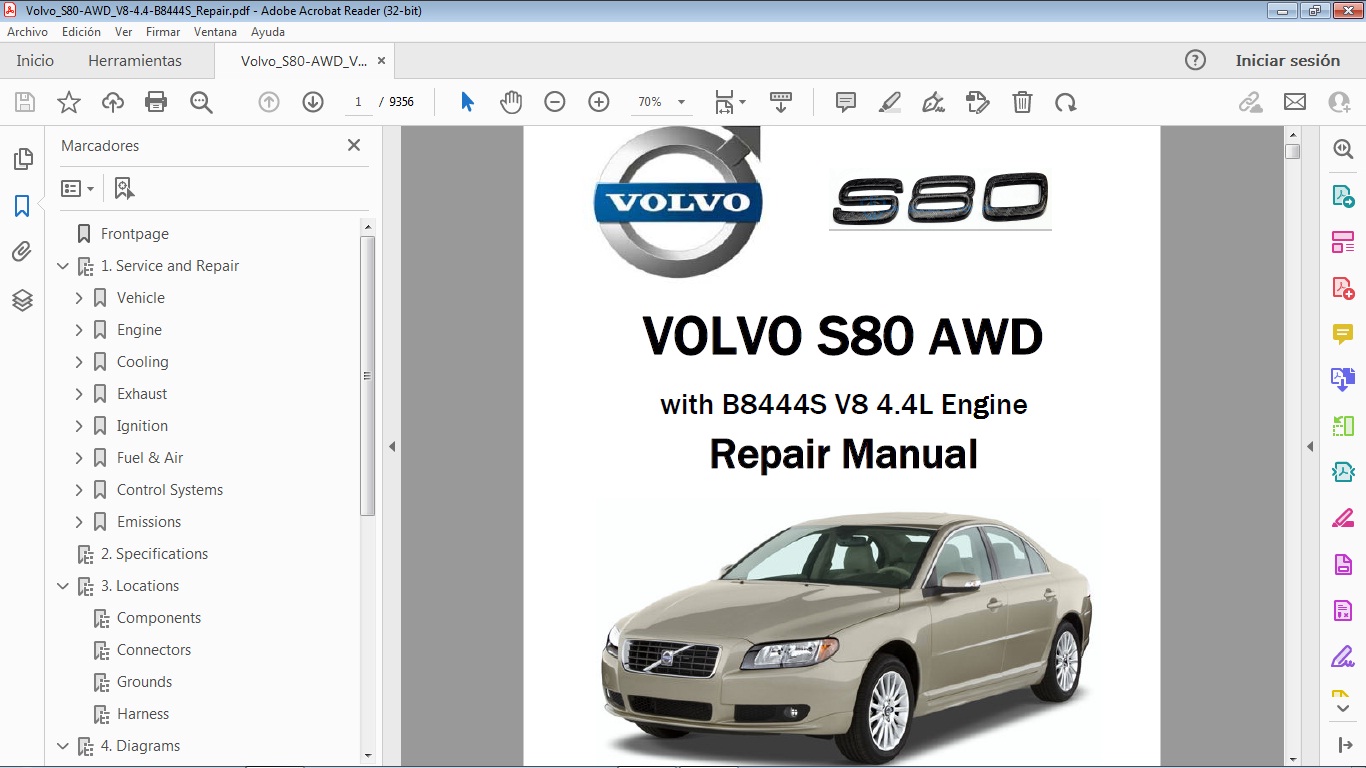Open the page thumbnails panel
The image size is (1366, 768).
point(22,158)
